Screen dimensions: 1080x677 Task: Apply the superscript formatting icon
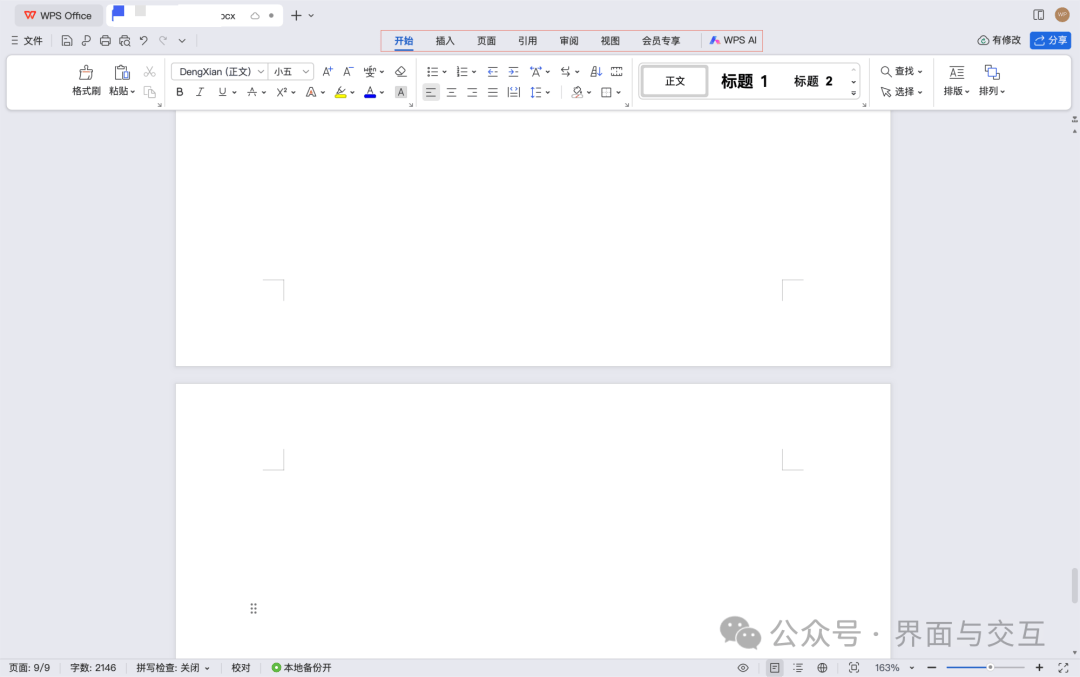tap(281, 91)
